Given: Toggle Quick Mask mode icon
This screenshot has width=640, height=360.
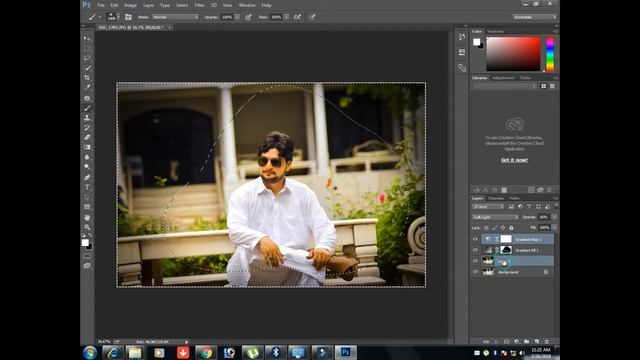Looking at the screenshot, I should (87, 256).
